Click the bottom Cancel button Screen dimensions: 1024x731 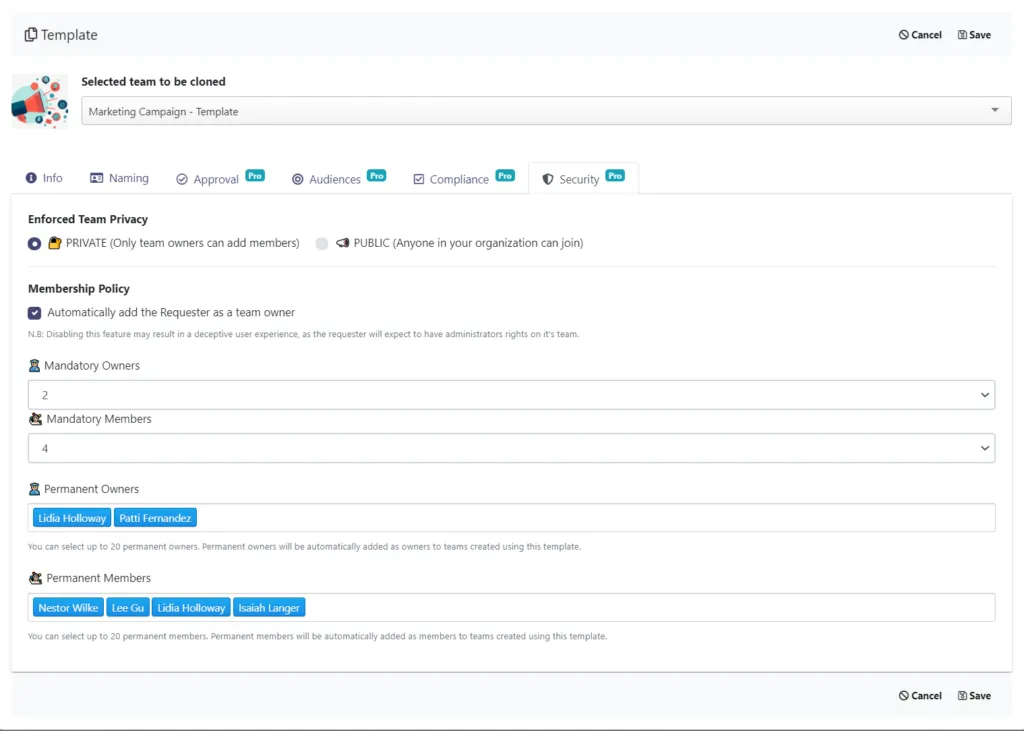pyautogui.click(x=920, y=696)
